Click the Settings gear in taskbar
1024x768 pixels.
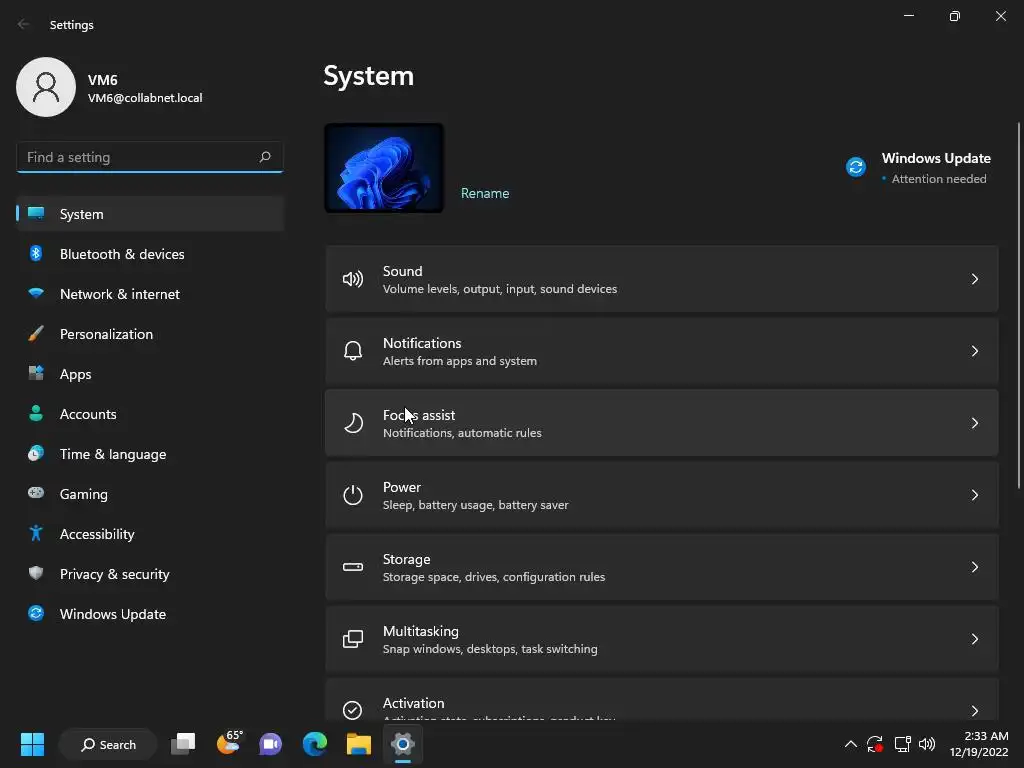[403, 744]
